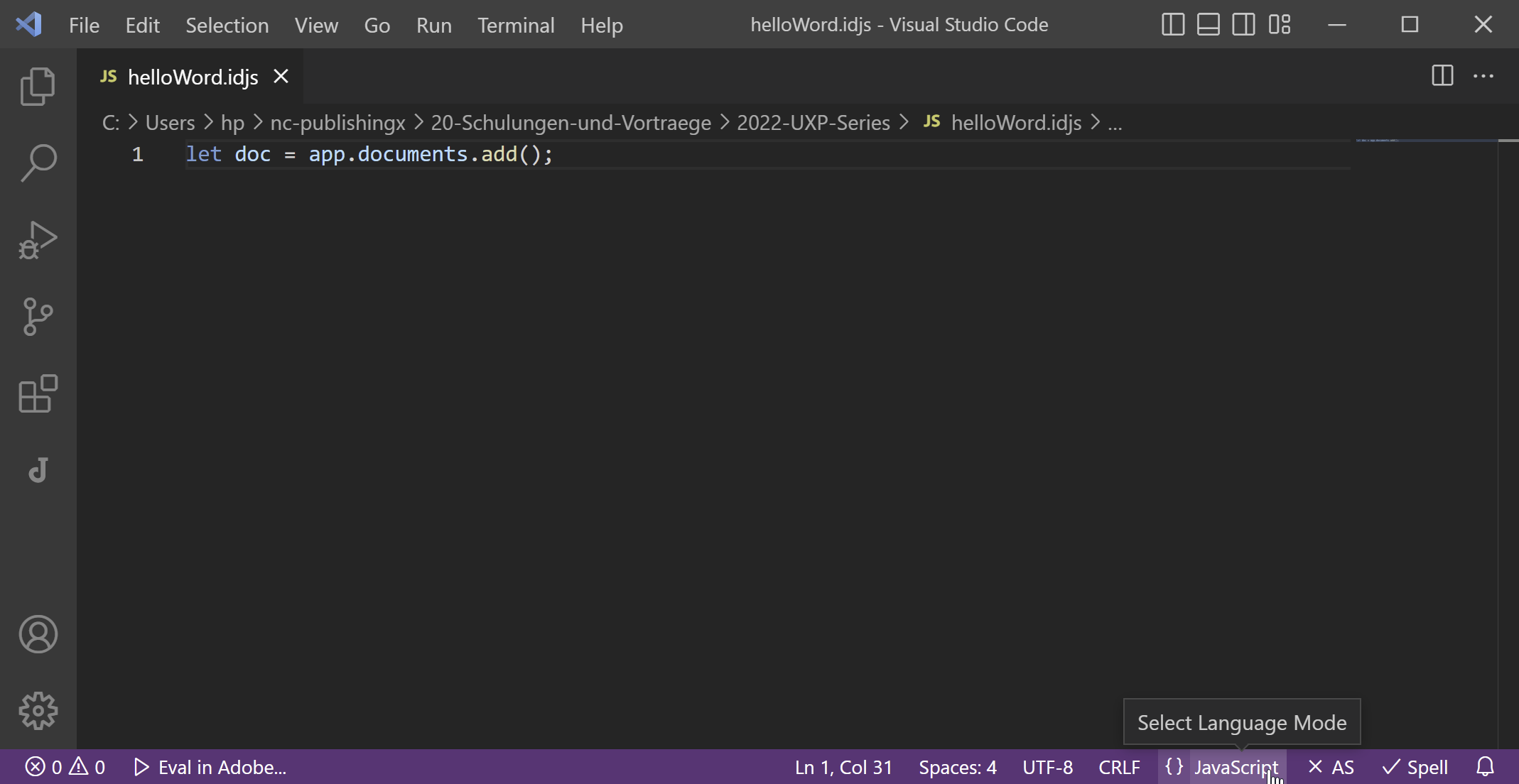Image resolution: width=1519 pixels, height=784 pixels.
Task: Click the 2022-UXP-Series breadcrumb
Action: [x=813, y=123]
